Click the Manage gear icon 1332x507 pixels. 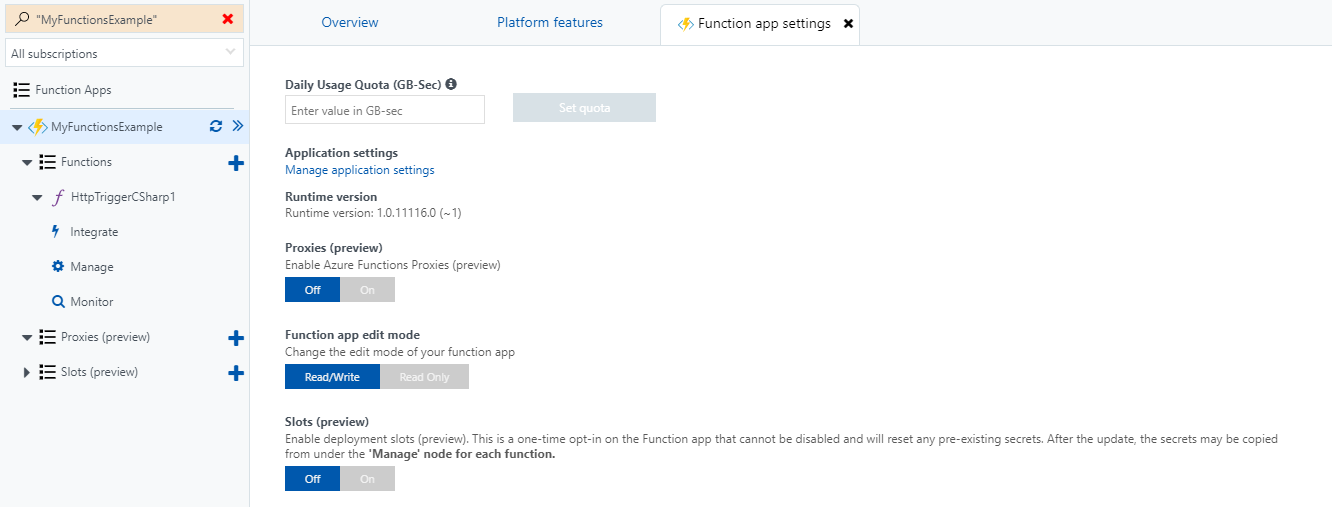point(58,267)
